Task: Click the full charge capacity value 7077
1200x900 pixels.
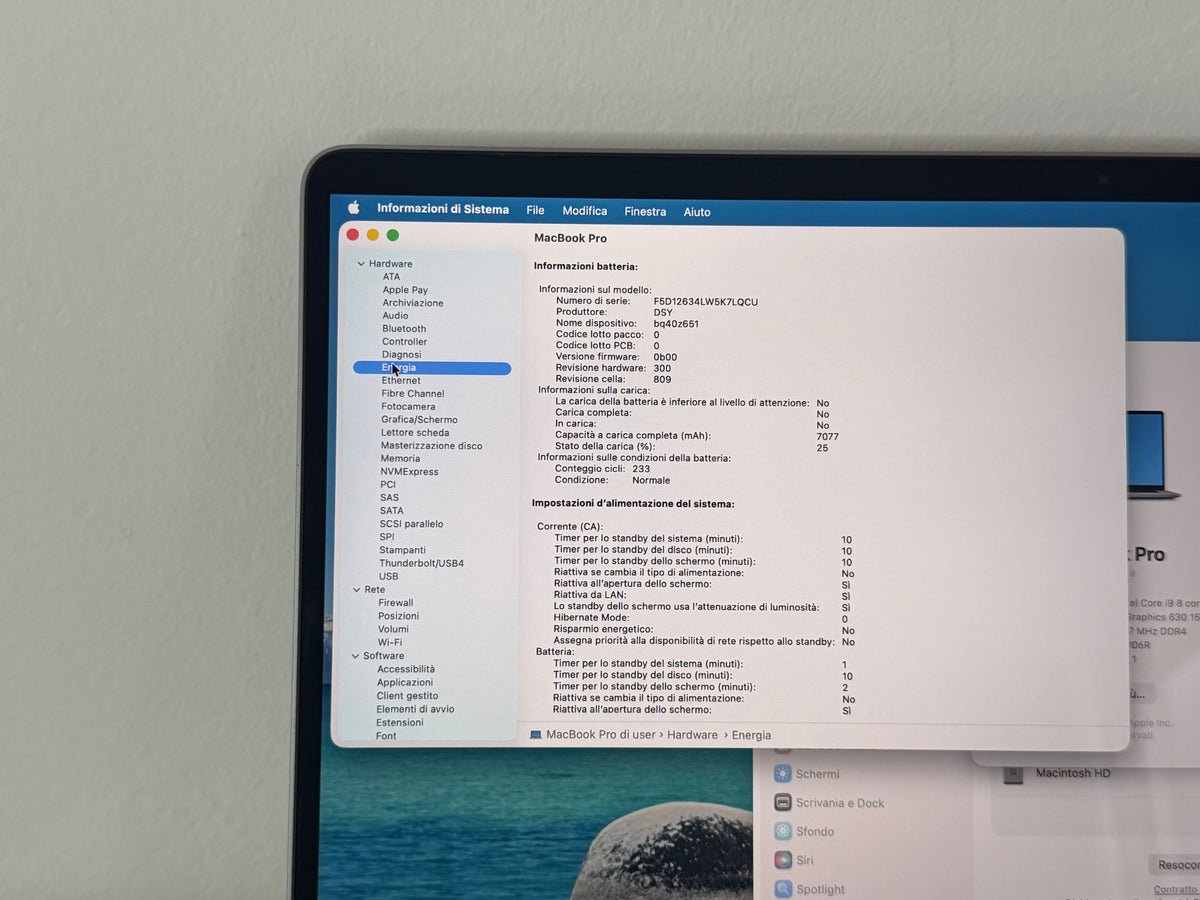Action: click(828, 437)
